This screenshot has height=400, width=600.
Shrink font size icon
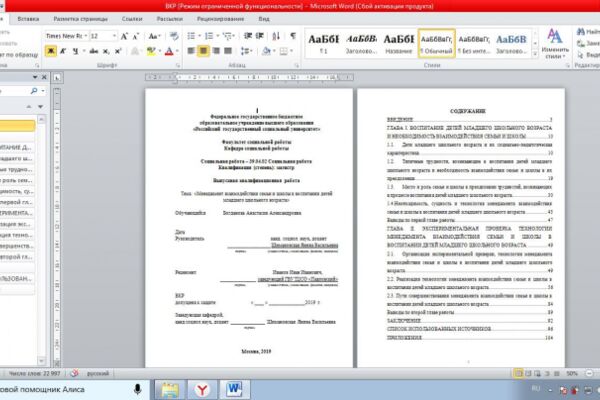pos(135,36)
